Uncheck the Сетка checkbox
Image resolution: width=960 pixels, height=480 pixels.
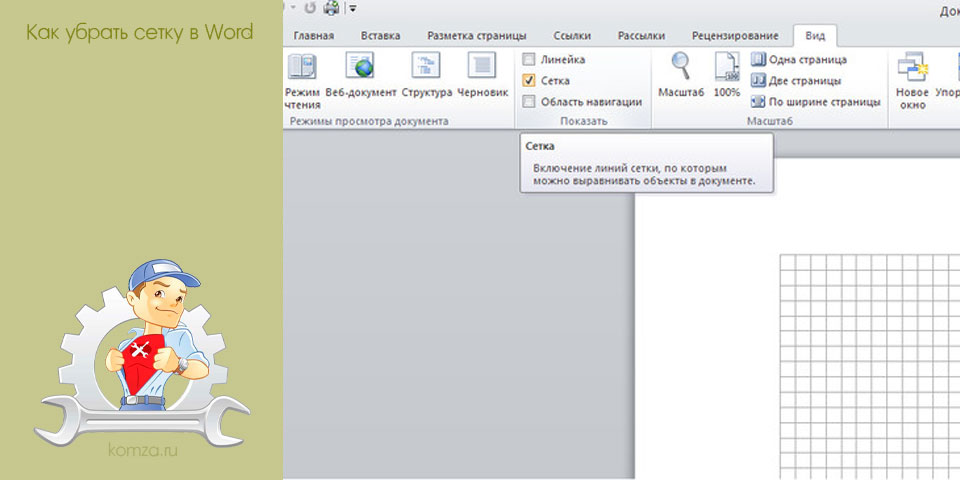pyautogui.click(x=529, y=81)
